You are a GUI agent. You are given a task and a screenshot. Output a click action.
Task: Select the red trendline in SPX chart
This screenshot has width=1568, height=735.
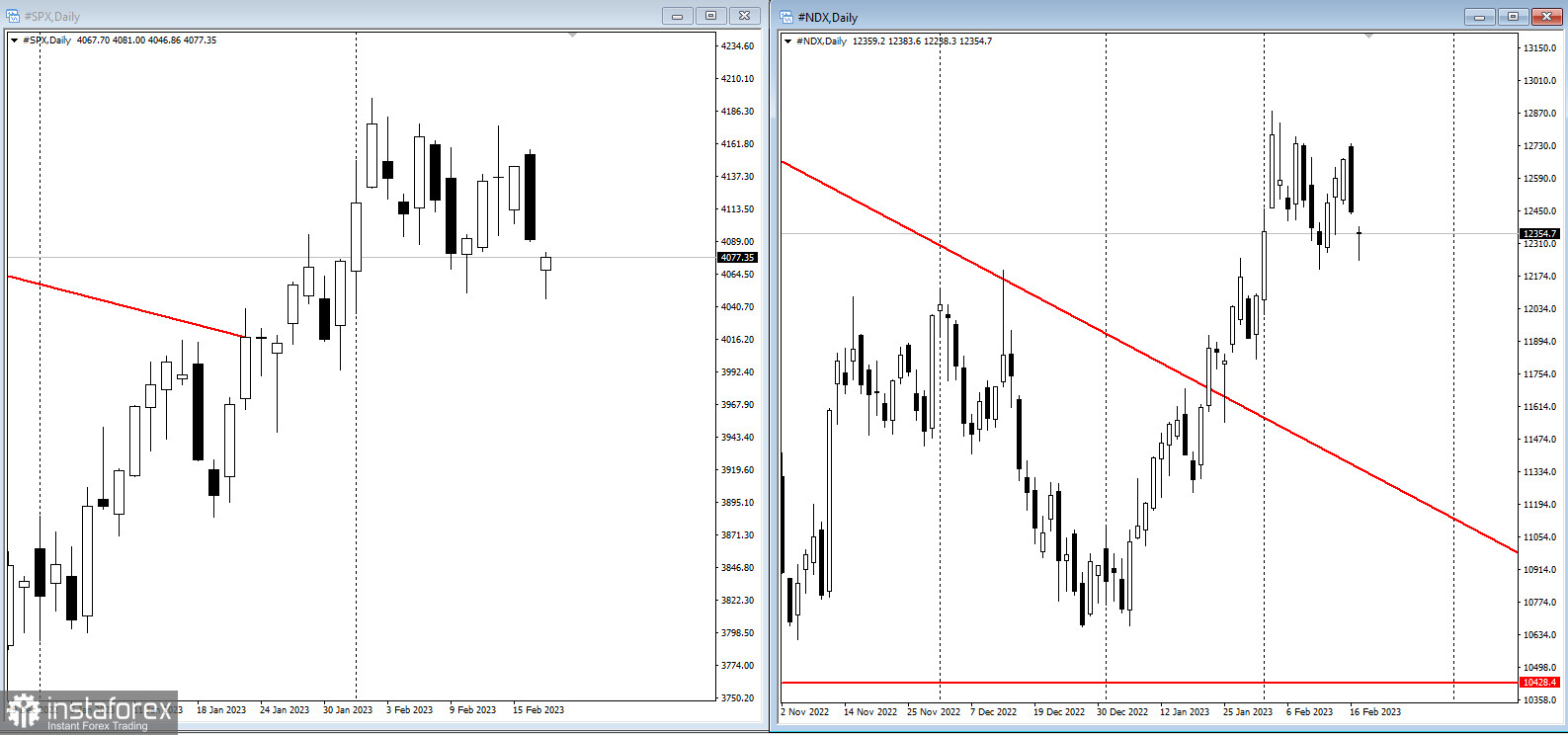coord(128,307)
